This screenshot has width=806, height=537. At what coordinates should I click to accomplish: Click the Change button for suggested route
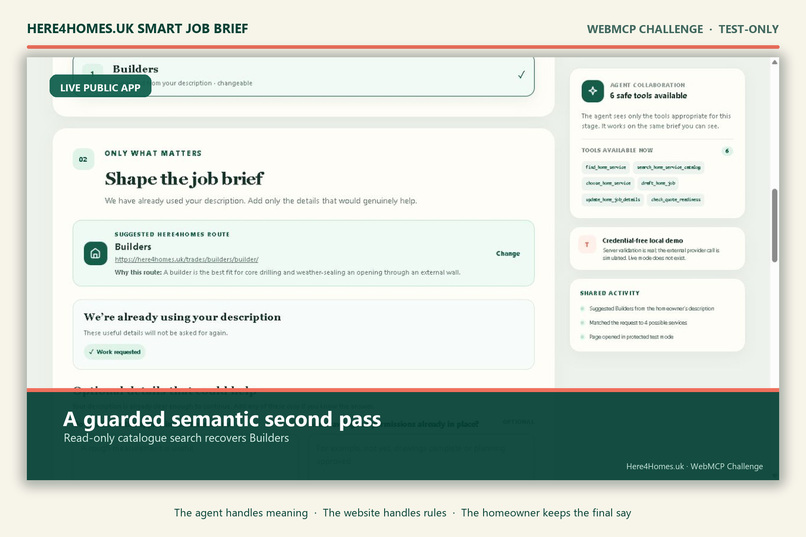click(x=508, y=253)
